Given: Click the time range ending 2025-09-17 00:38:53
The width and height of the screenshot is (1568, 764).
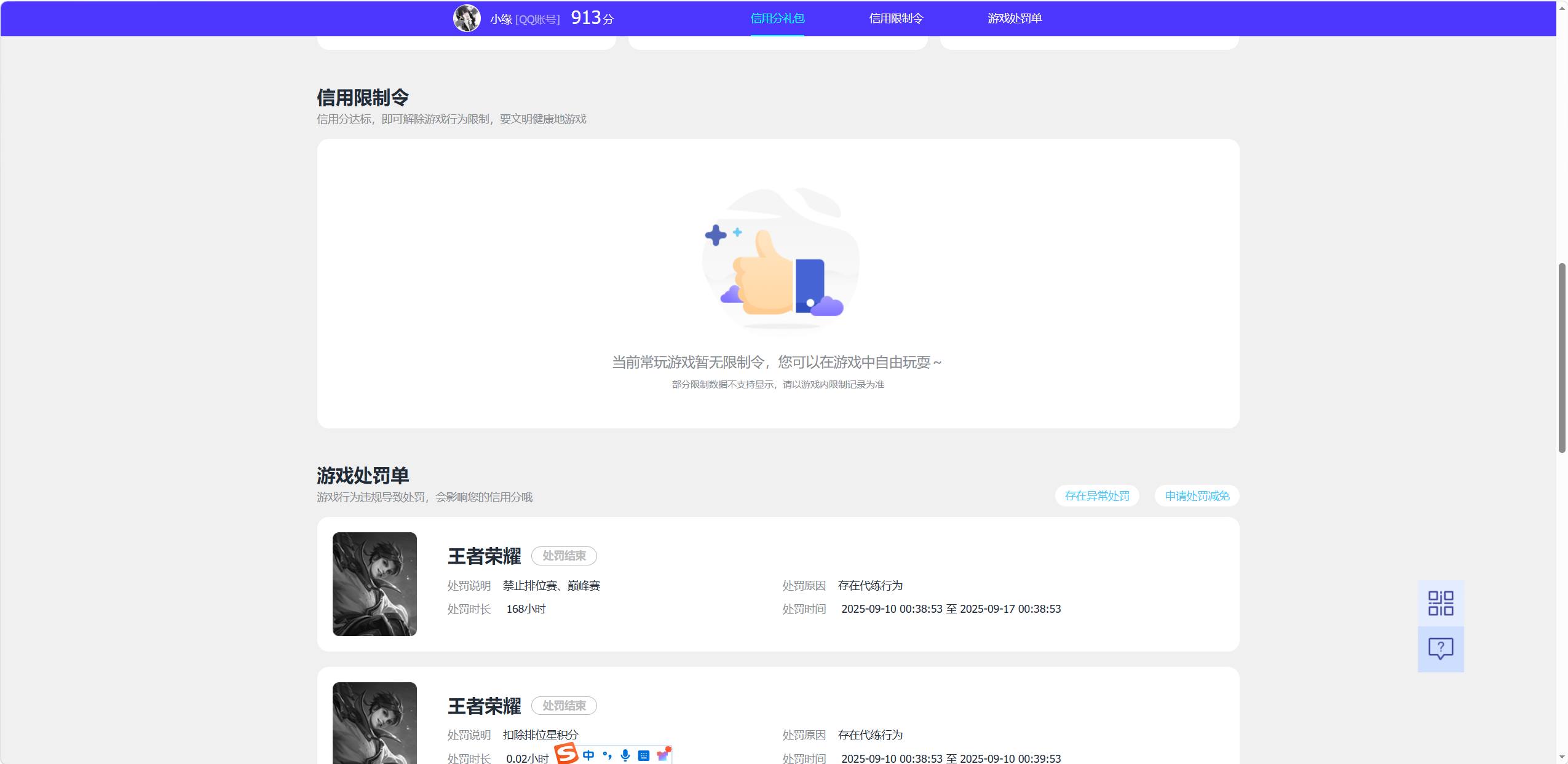Looking at the screenshot, I should 951,609.
